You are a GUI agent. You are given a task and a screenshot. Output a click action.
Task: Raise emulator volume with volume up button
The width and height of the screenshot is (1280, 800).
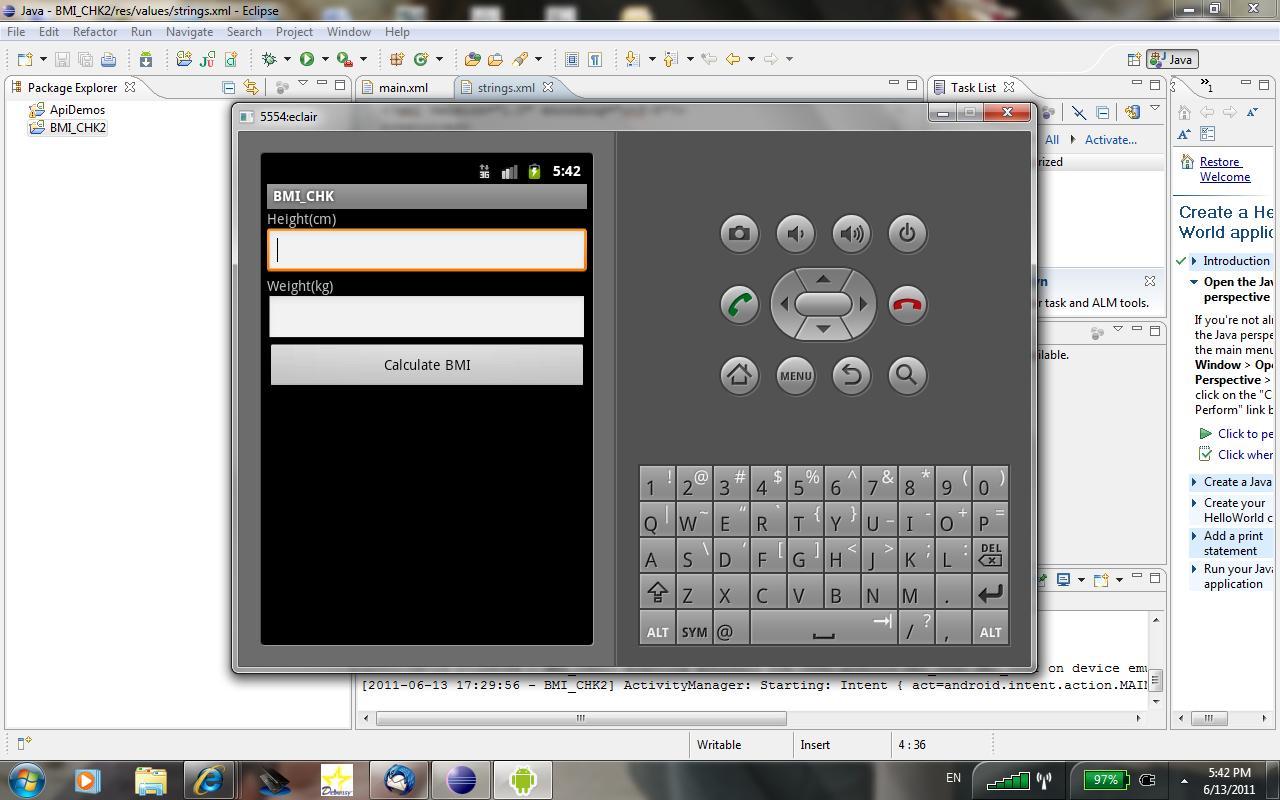(x=851, y=234)
